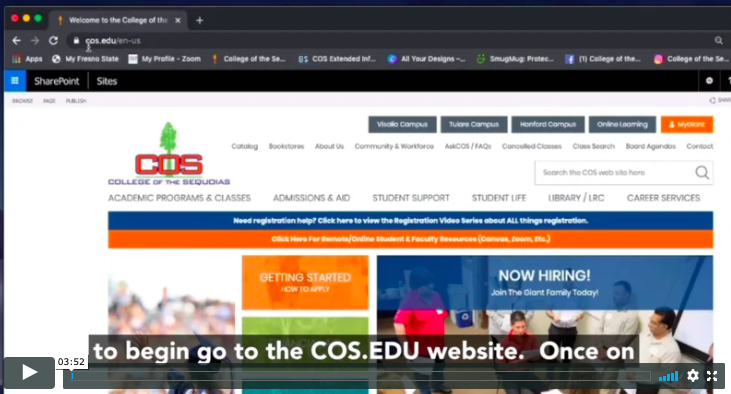731x394 pixels.
Task: Open the COS Extended Inf... bookmark
Action: [x=337, y=59]
